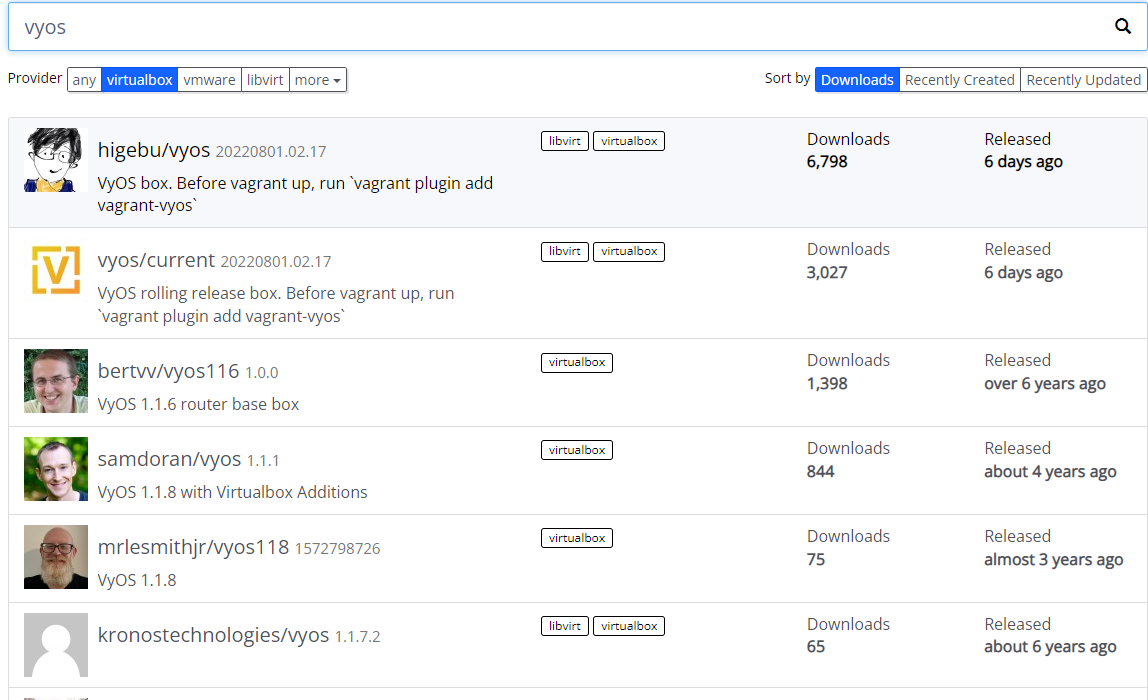Click 'almost 3 years ago' release date
The image size is (1148, 700).
(x=1054, y=559)
